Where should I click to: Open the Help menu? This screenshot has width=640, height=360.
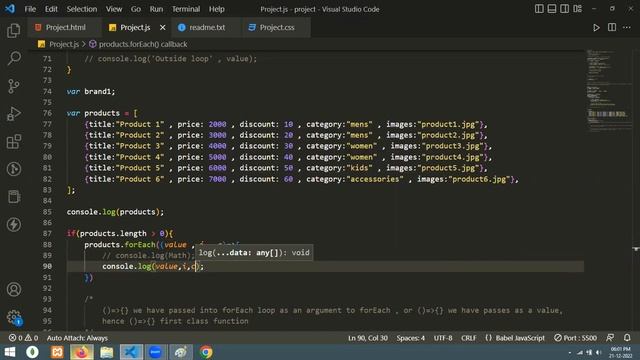pos(217,9)
